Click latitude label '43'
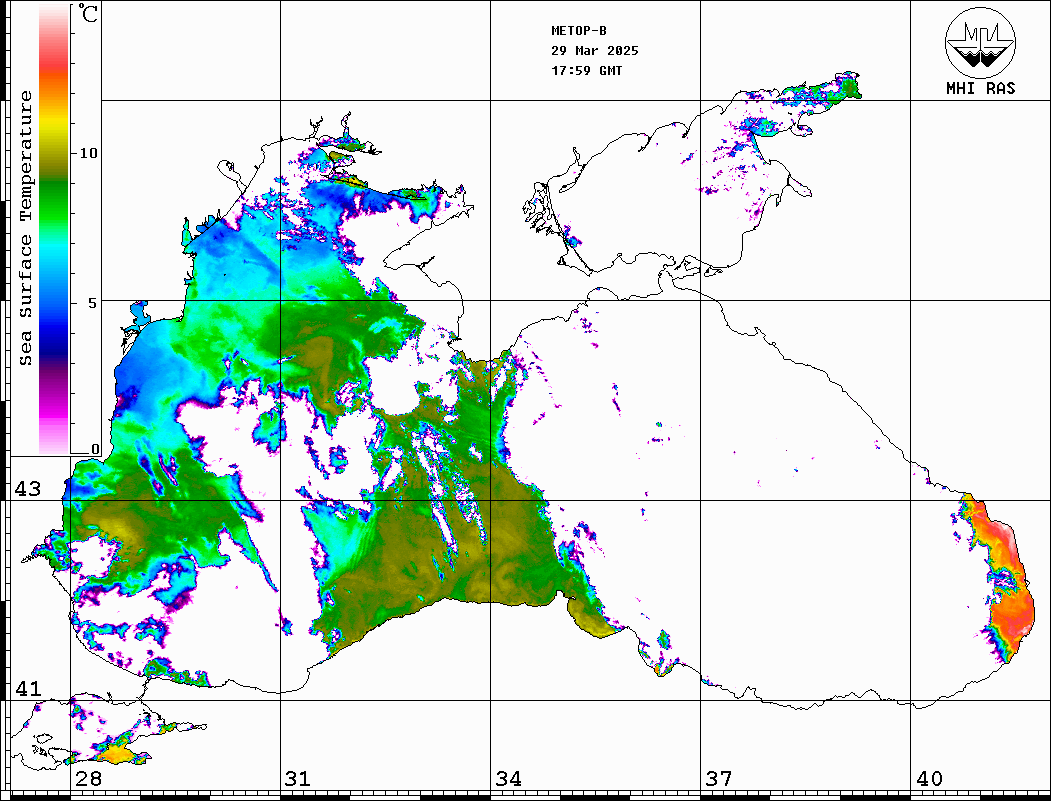1051x801 pixels. pos(27,489)
